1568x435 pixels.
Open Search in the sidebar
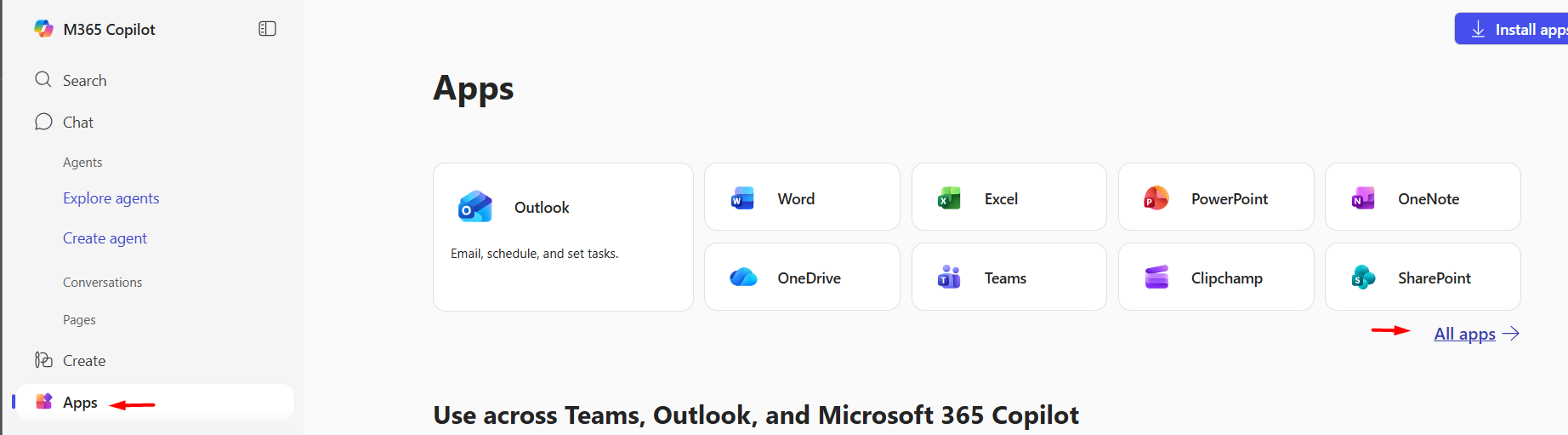[x=84, y=81]
